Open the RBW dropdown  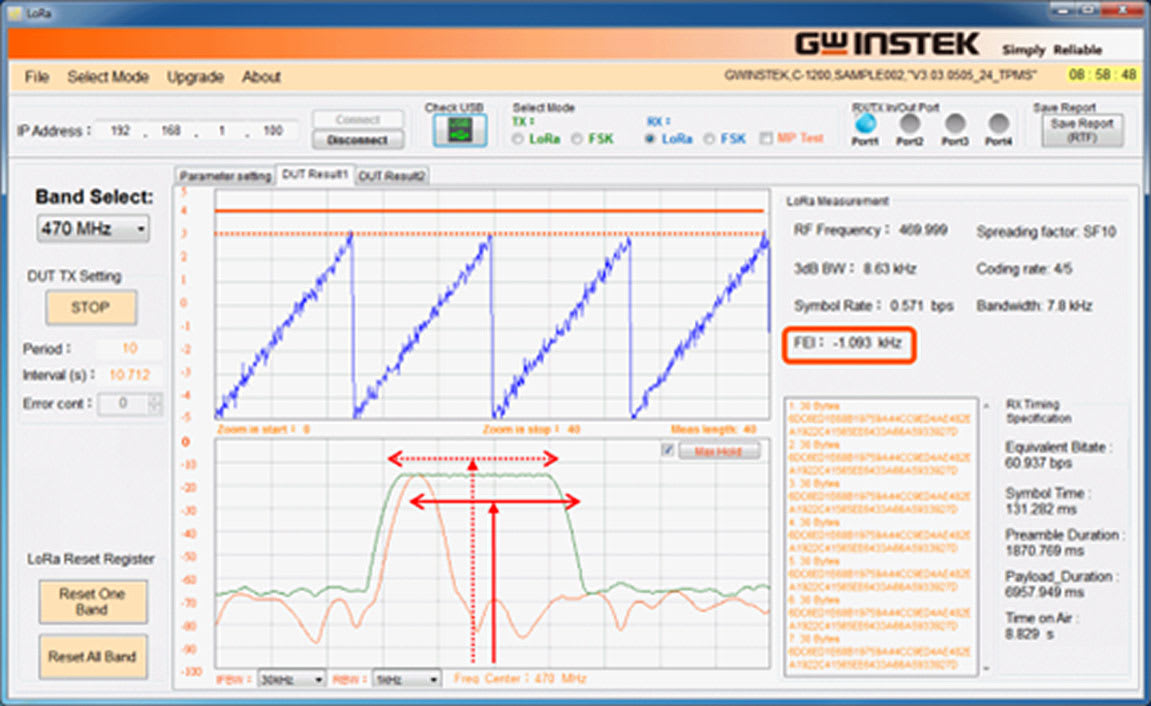click(x=407, y=680)
